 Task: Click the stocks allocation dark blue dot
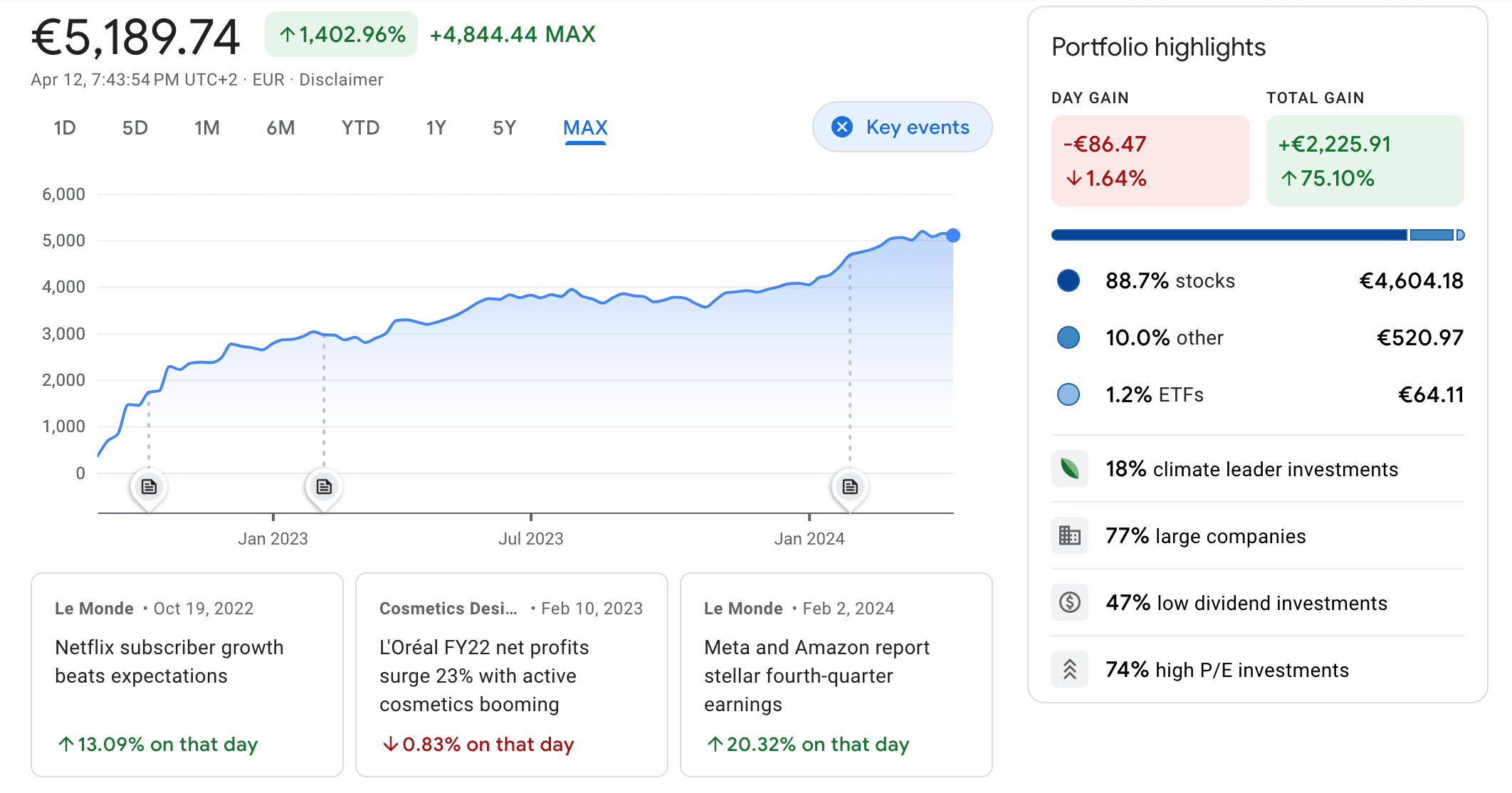(1068, 280)
